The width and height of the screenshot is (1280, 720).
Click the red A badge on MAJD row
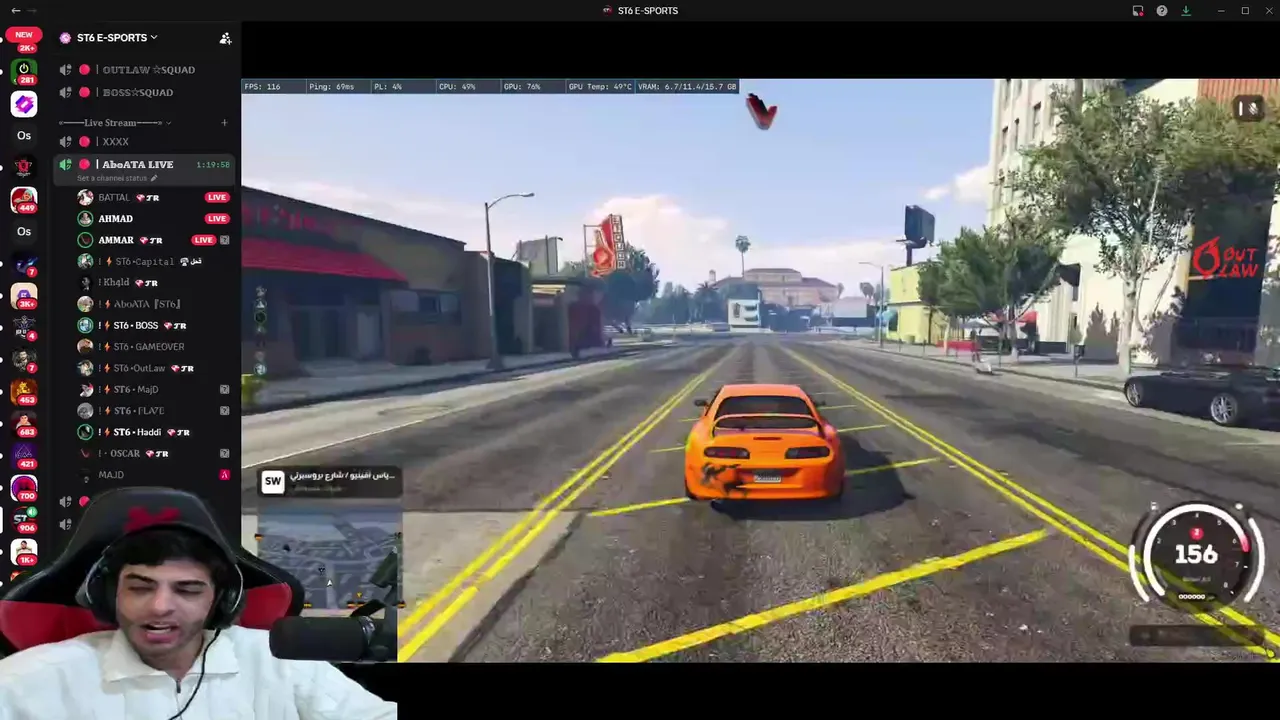point(224,475)
